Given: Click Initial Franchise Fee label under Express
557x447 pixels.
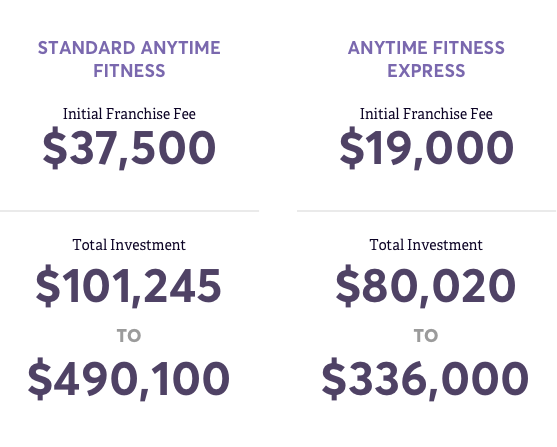Looking at the screenshot, I should 426,114.
